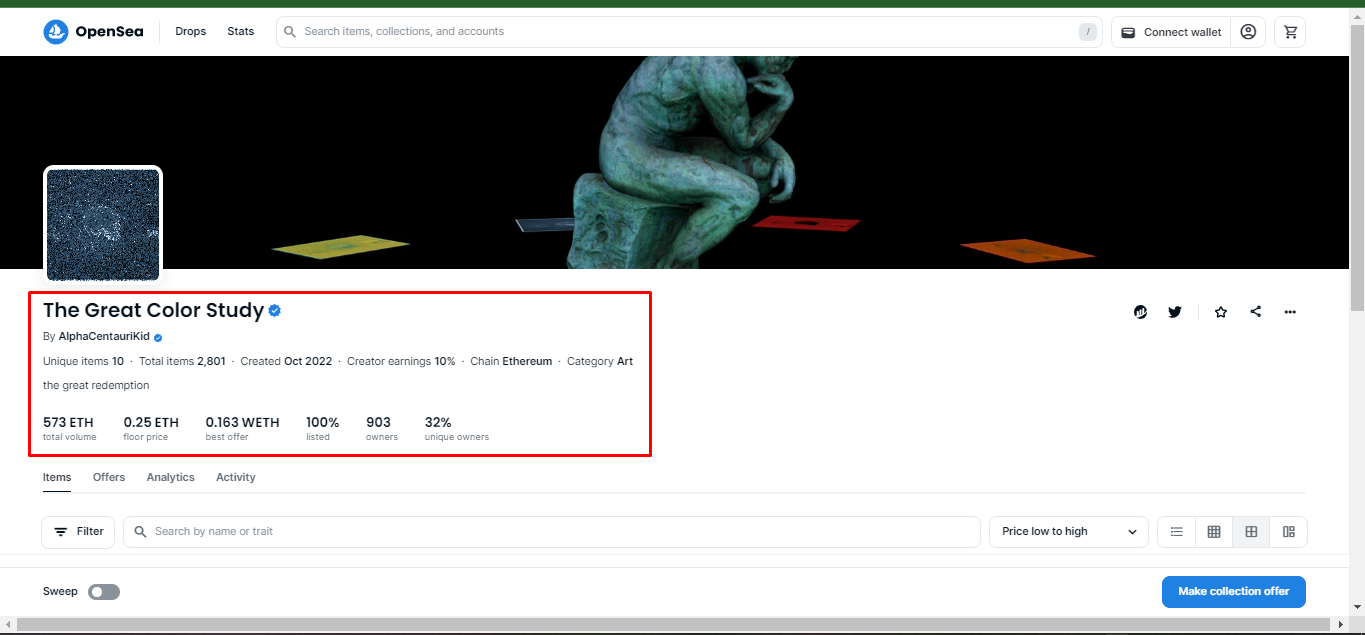Screen dimensions: 1365x635
Task: Click the 100% listed stat
Action: 323,429
